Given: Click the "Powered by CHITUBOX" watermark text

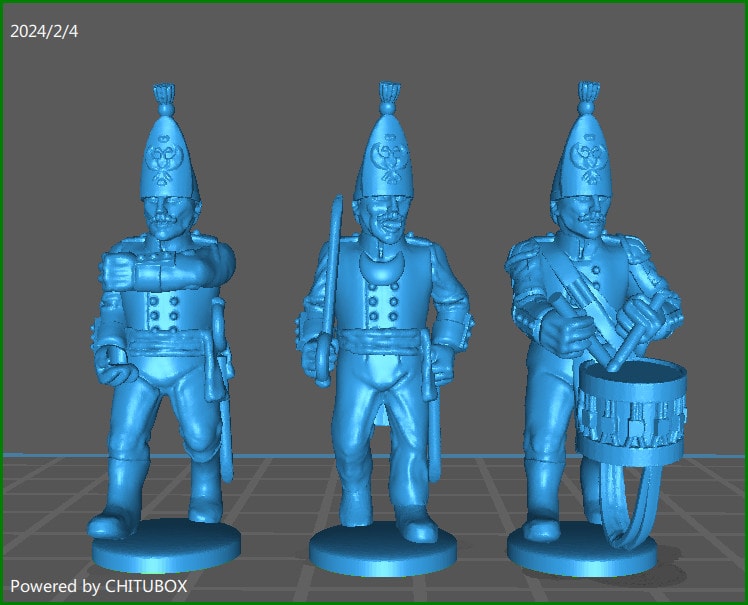Looking at the screenshot, I should 98,585.
